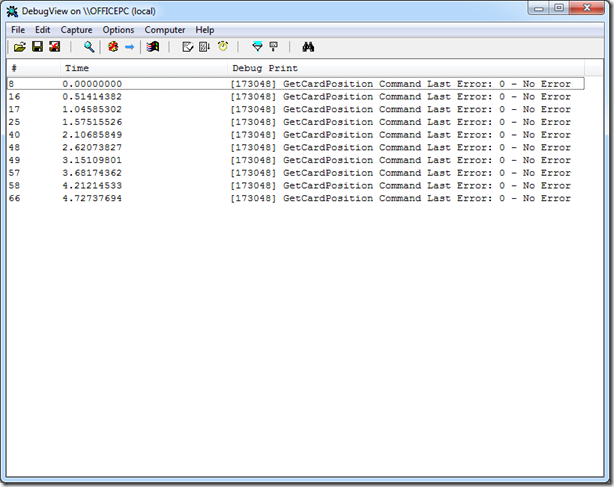Select log row number 16
This screenshot has height=487, width=614.
pyautogui.click(x=296, y=96)
